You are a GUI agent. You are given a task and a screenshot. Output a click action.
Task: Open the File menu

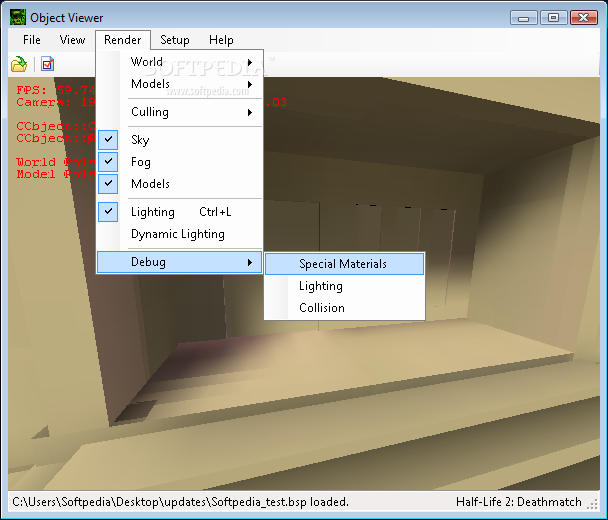tap(32, 40)
